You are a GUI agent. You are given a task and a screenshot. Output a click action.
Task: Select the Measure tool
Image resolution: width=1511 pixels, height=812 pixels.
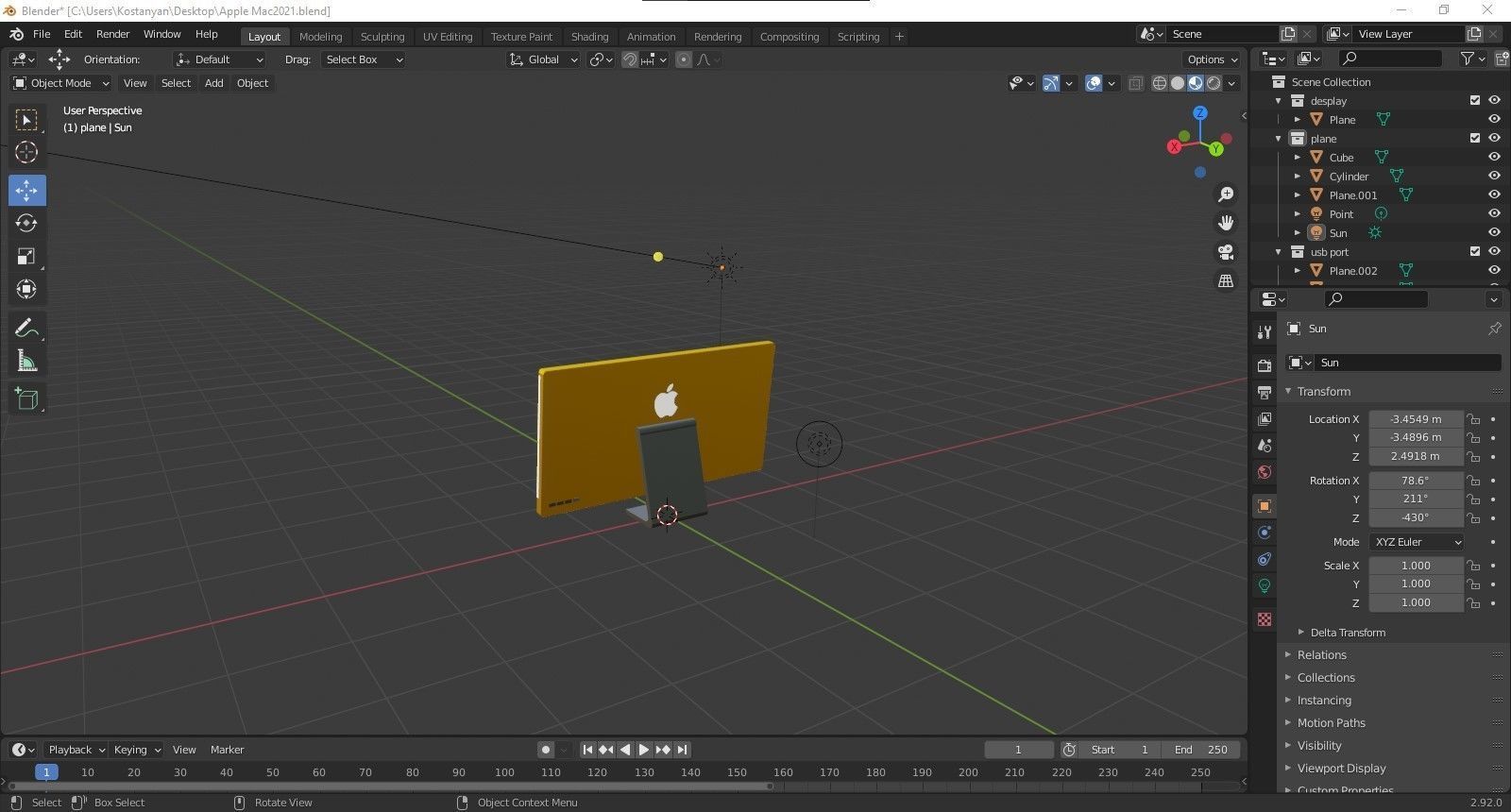tap(26, 361)
